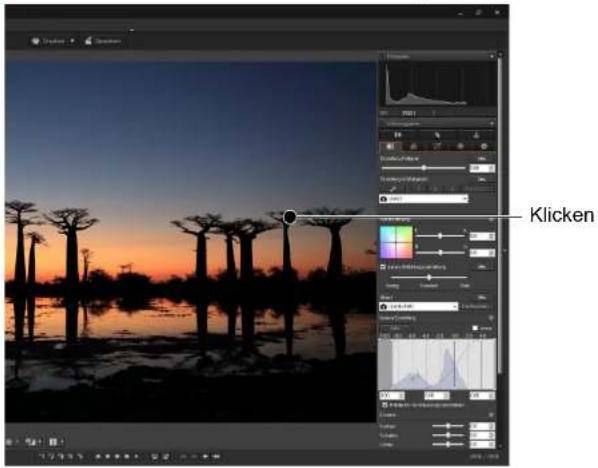
Task: Click the reset button beside the white balance label
Action: tap(482, 179)
